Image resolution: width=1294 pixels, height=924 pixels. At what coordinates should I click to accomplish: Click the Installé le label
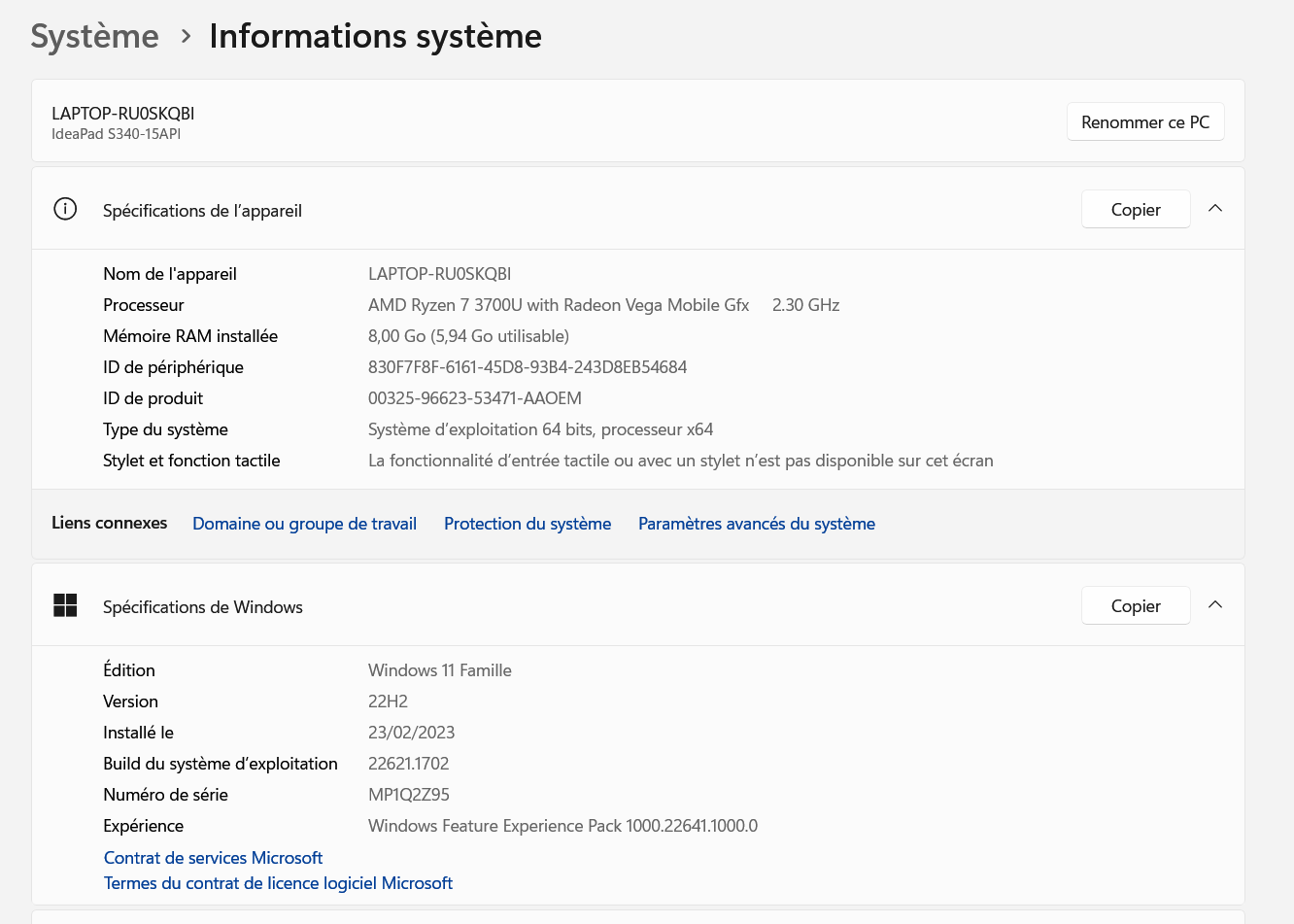click(x=138, y=733)
